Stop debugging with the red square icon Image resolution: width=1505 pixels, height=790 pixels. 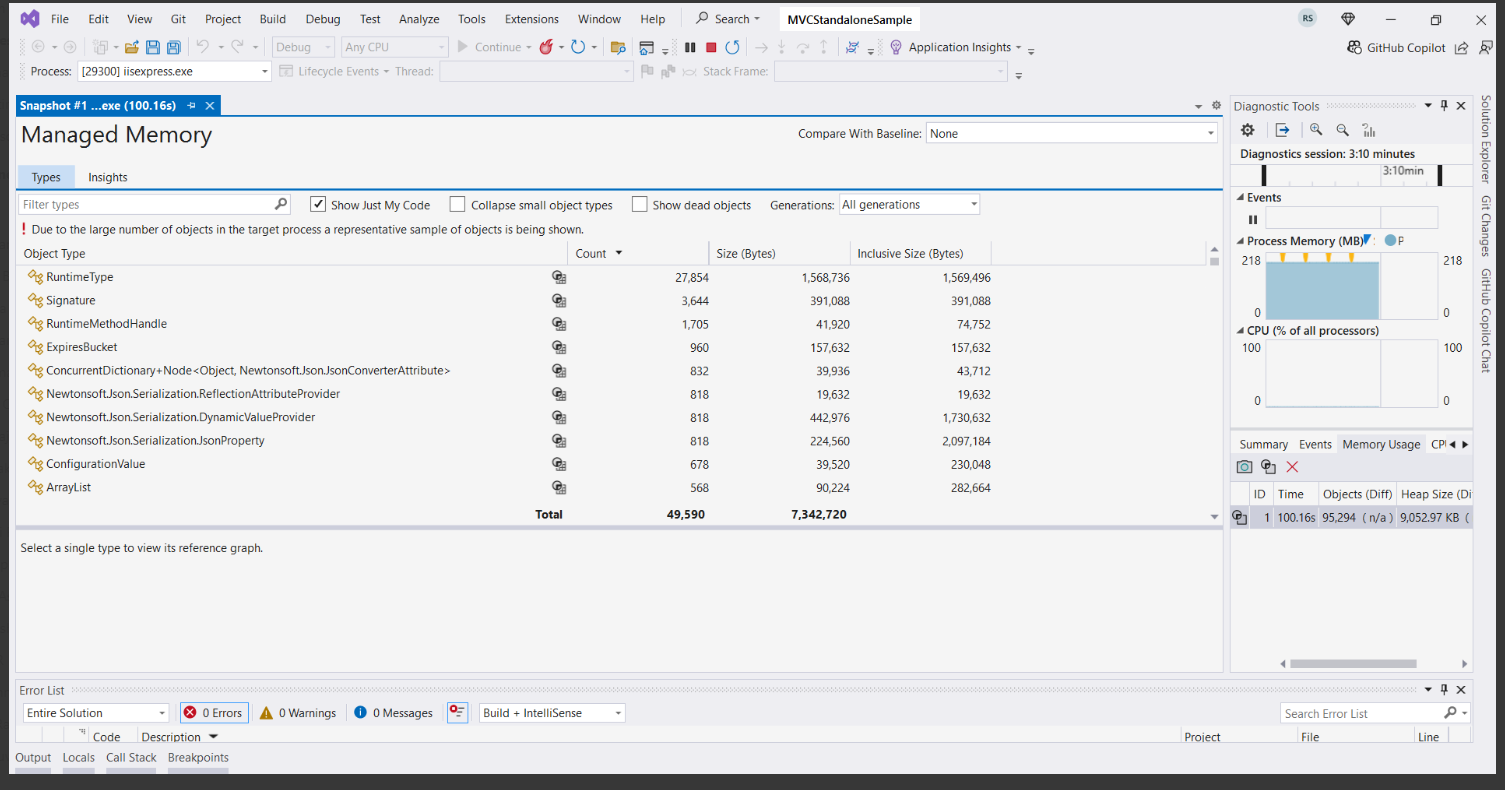pos(712,47)
